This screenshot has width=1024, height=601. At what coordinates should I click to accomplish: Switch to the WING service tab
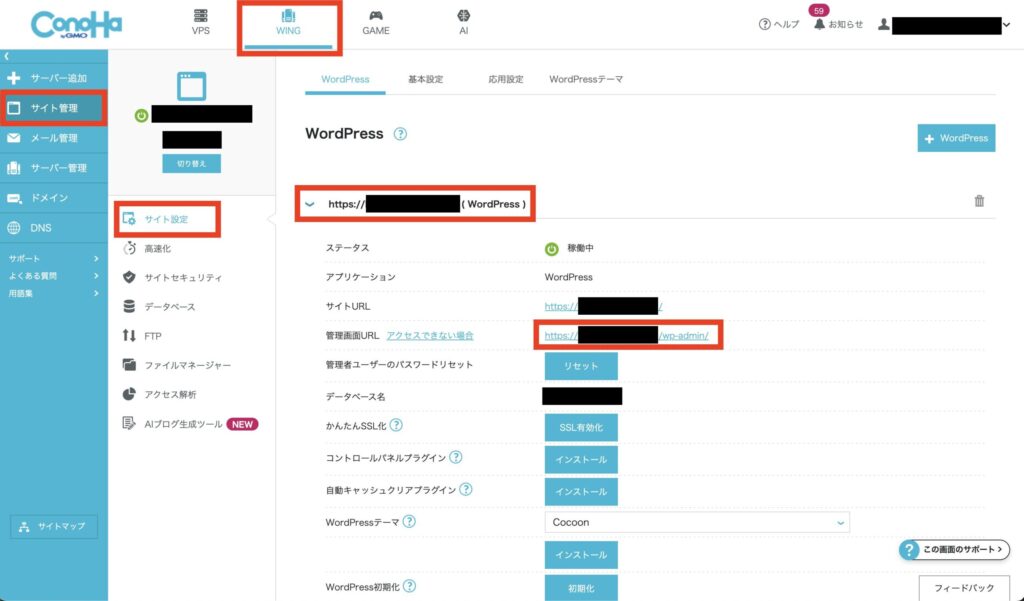[x=288, y=22]
